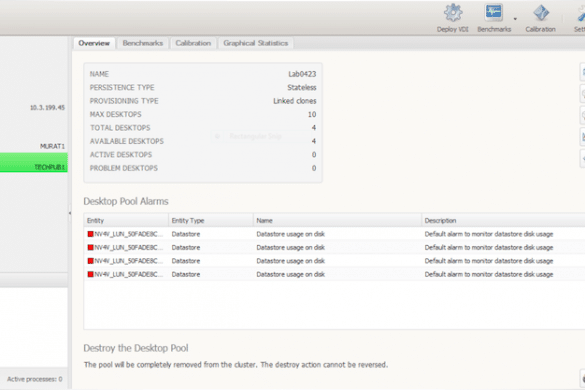The height and width of the screenshot is (390, 585).
Task: Select first row NV4V_LUN_50FADE8C entity text
Action: tap(128, 234)
